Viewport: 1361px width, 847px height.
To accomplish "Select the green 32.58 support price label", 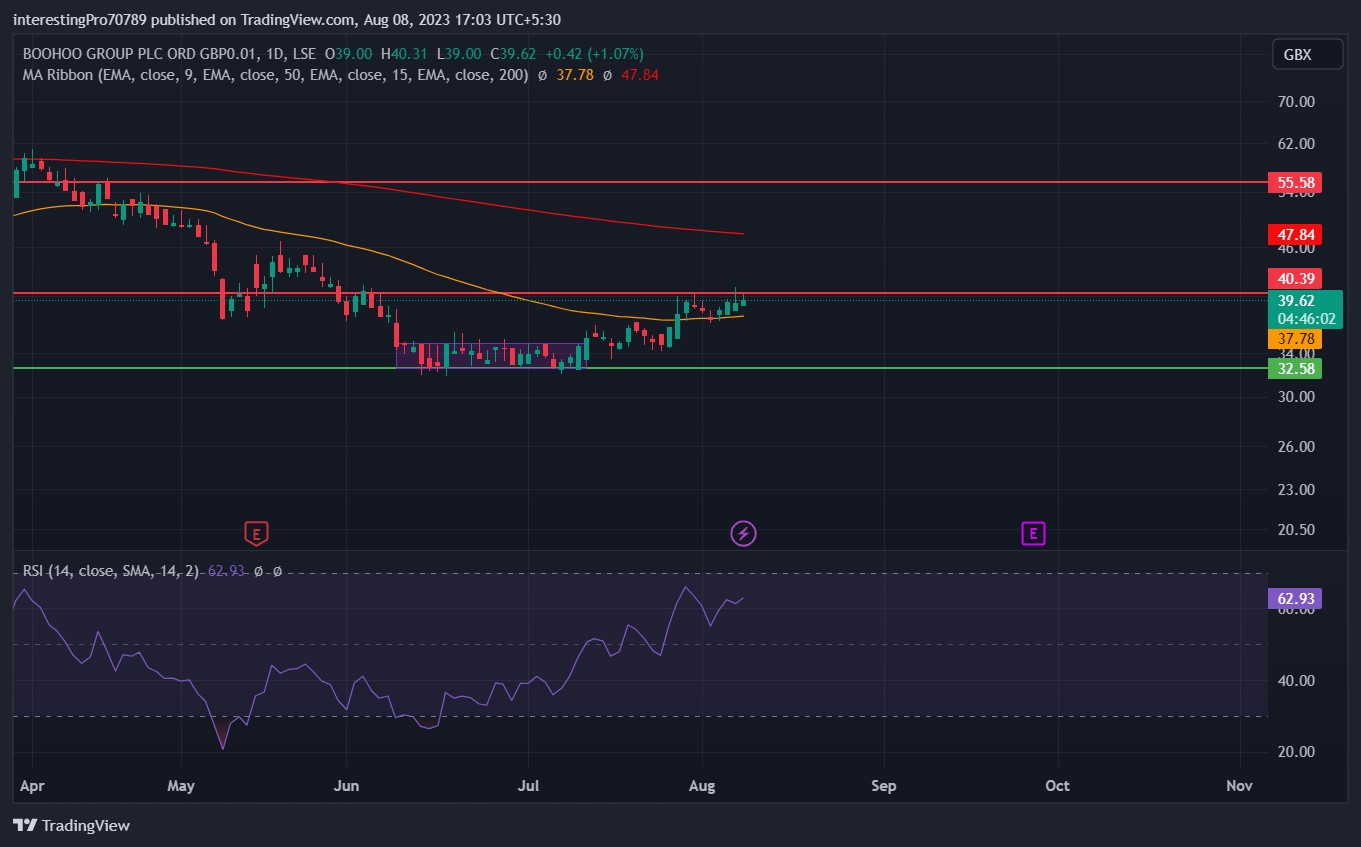I will pyautogui.click(x=1295, y=368).
